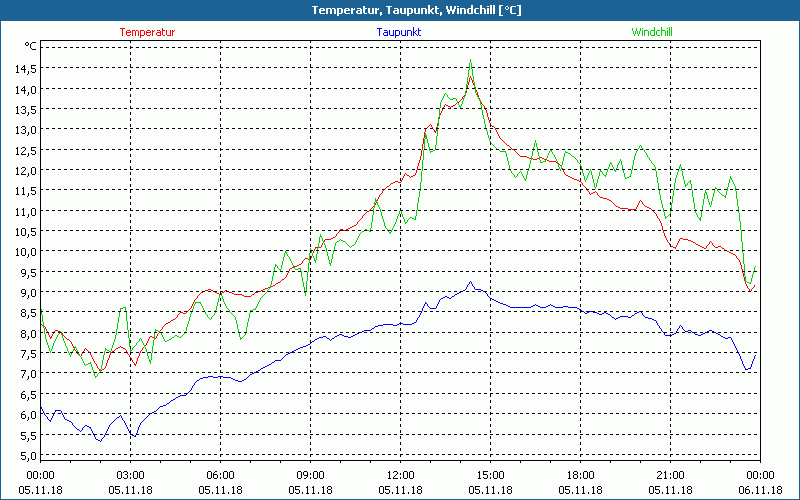800x500 pixels.
Task: Click the 8,0 y-axis value
Action: (x=29, y=333)
